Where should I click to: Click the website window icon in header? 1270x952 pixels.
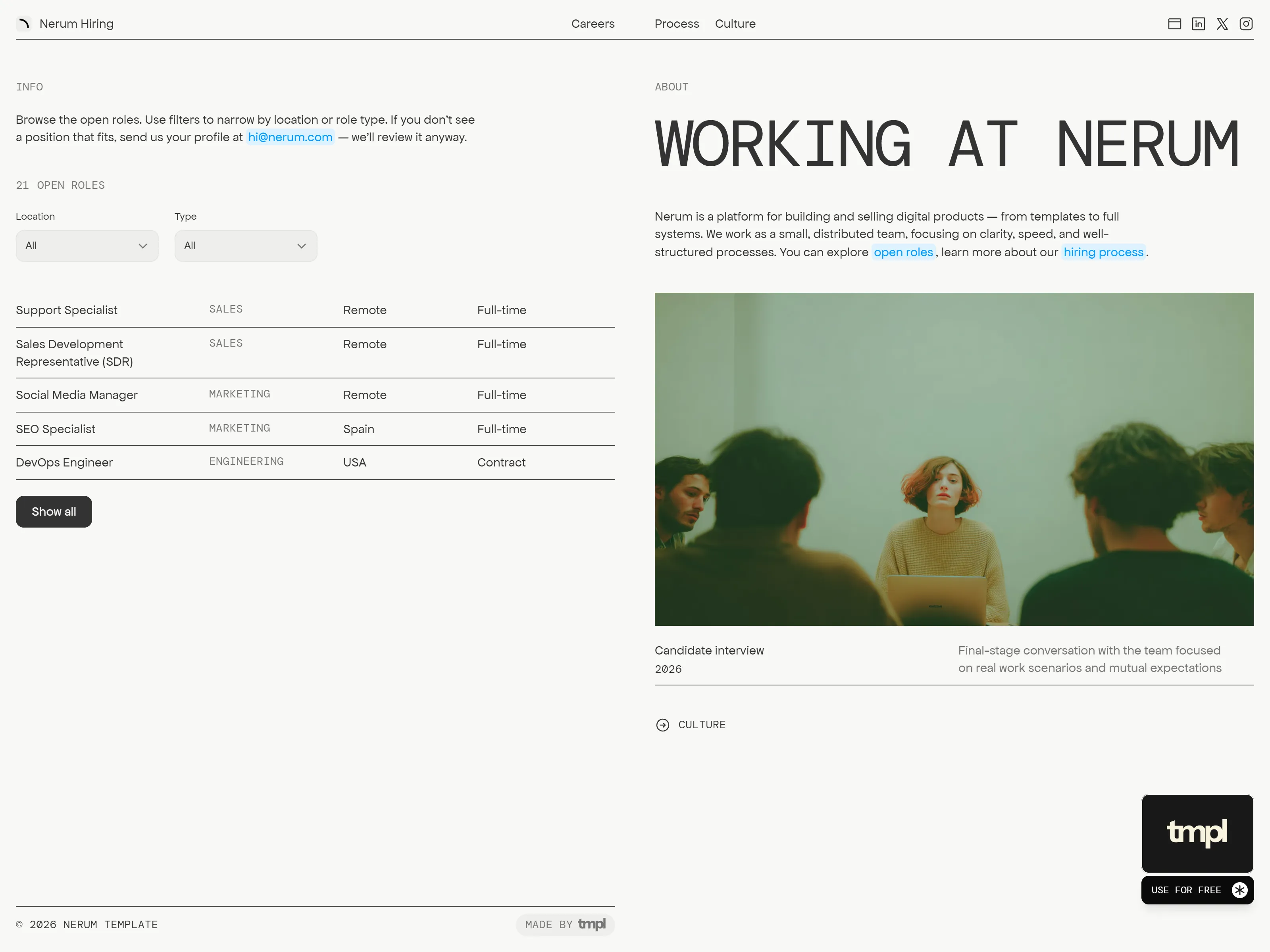click(1175, 23)
